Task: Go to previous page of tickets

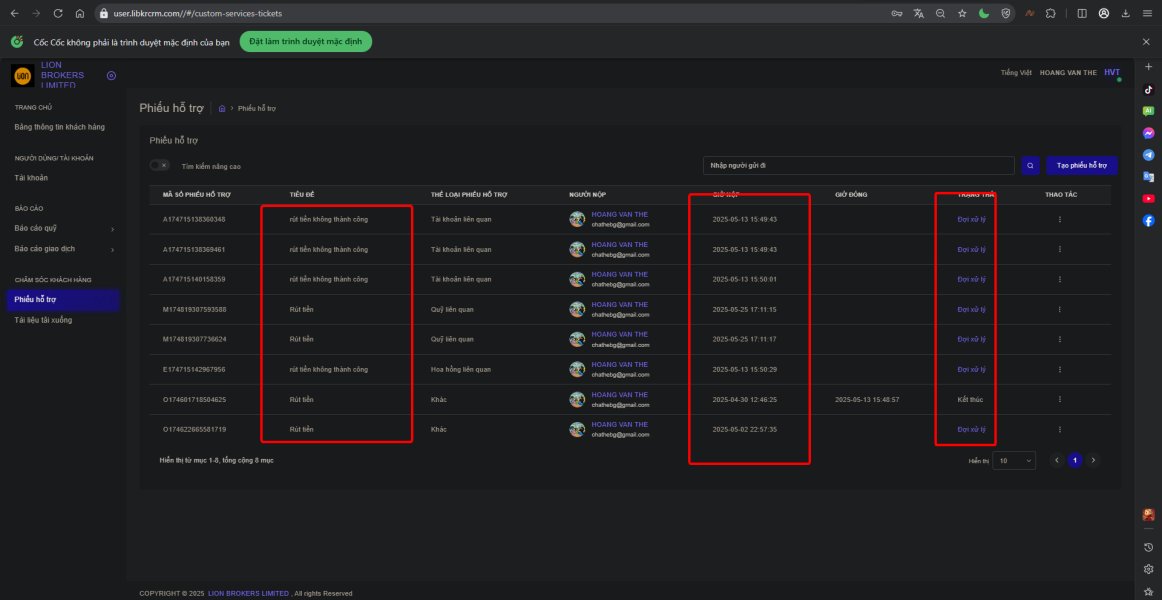Action: (1057, 461)
